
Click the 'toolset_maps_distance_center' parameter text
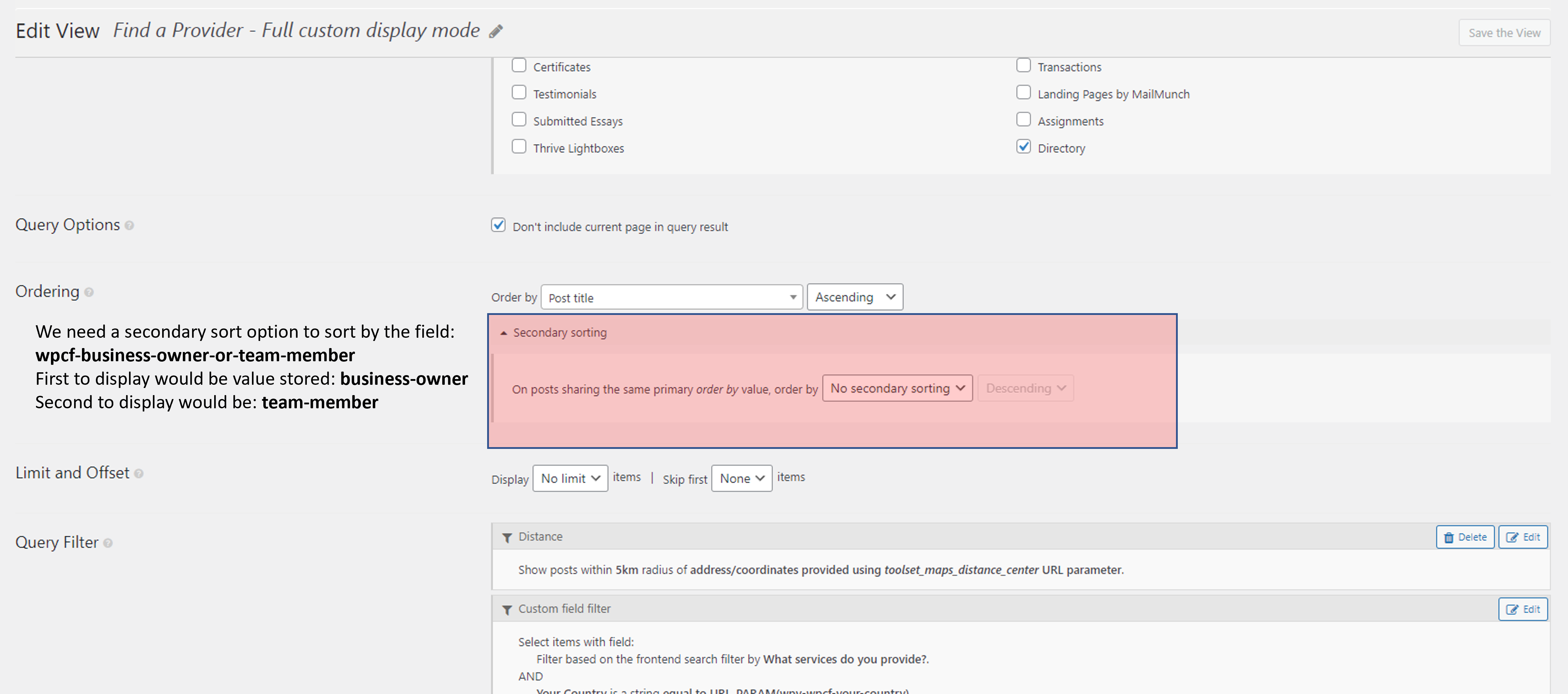click(x=961, y=570)
